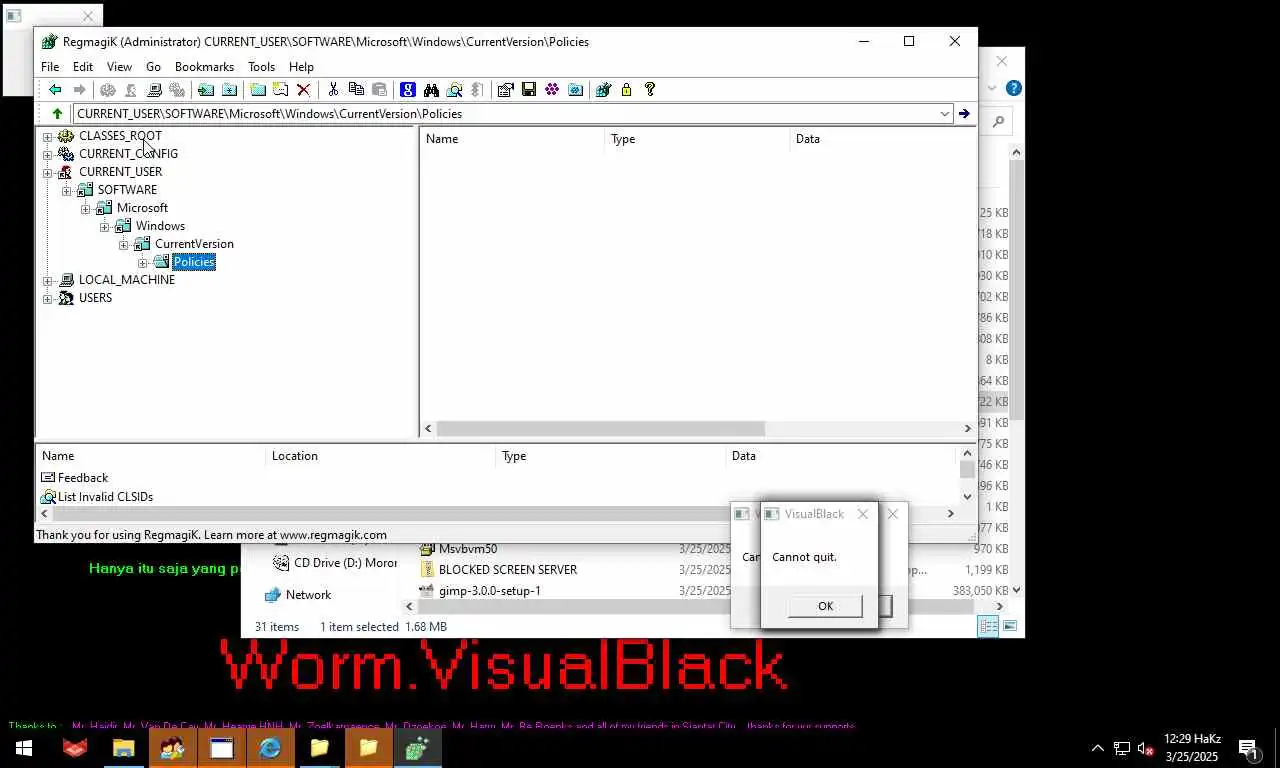Click the Copy icon in RegmagiK toolbar
The width and height of the screenshot is (1280, 768).
(356, 90)
